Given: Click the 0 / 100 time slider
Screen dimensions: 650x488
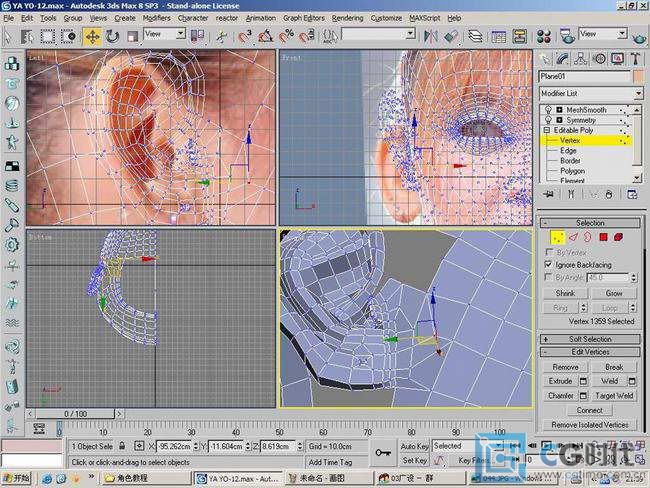Looking at the screenshot, I should 75,414.
